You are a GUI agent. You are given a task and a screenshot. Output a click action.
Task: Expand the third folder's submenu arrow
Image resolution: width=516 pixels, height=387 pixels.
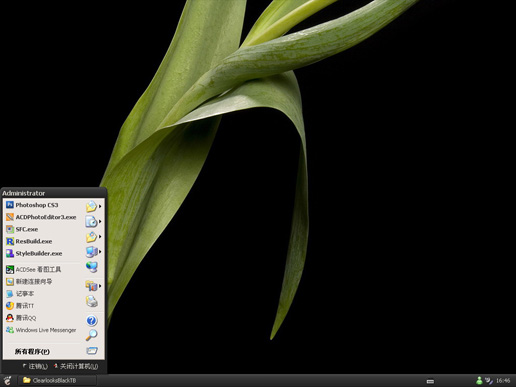point(100,236)
